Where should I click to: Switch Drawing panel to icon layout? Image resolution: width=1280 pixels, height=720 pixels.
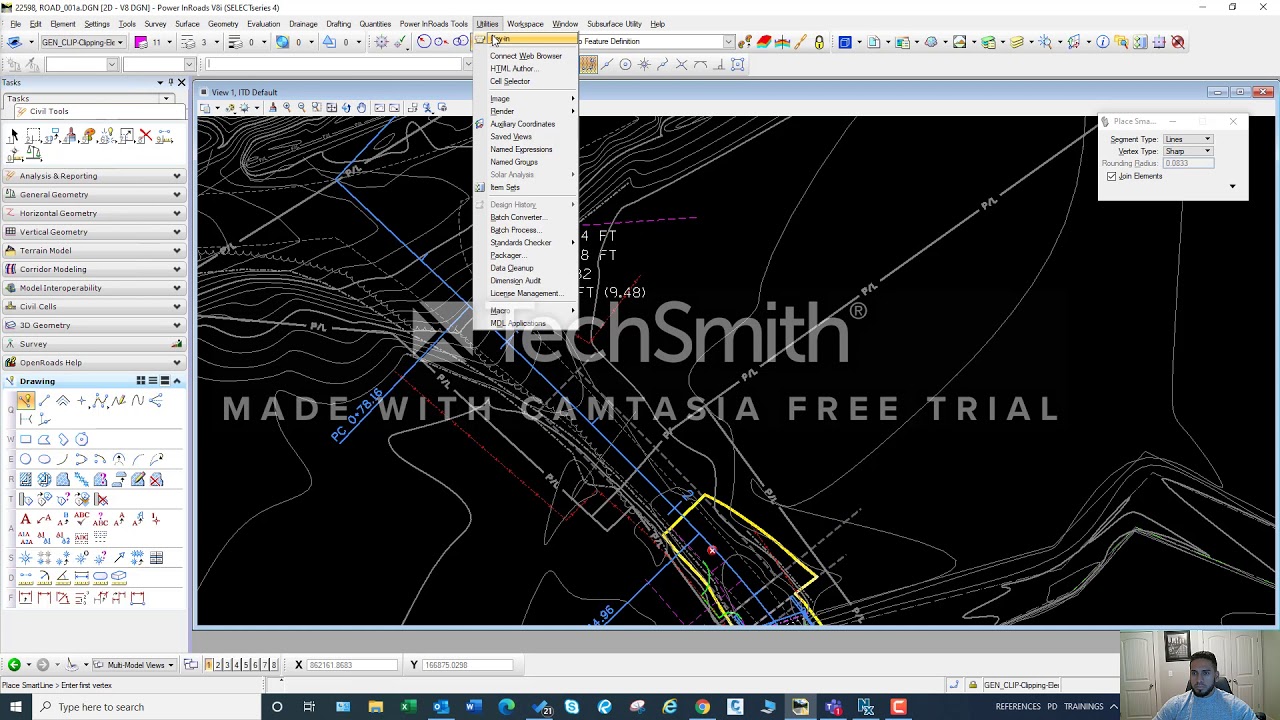tap(141, 381)
